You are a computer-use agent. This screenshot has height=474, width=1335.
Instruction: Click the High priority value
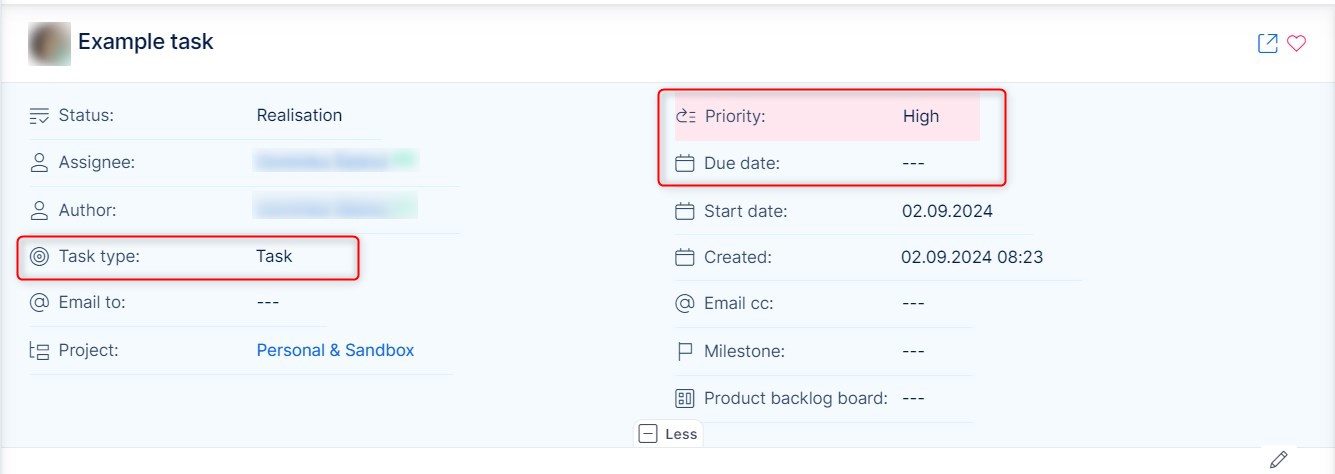[920, 116]
